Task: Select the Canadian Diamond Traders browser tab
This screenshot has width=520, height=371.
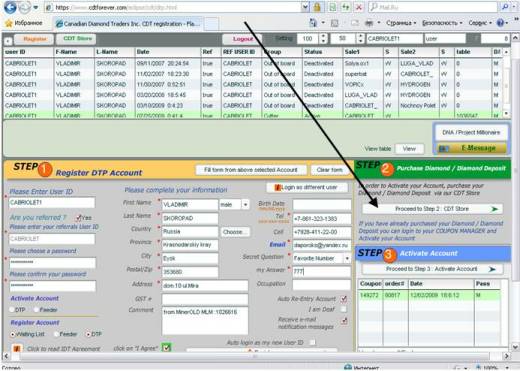Action: tap(128, 24)
